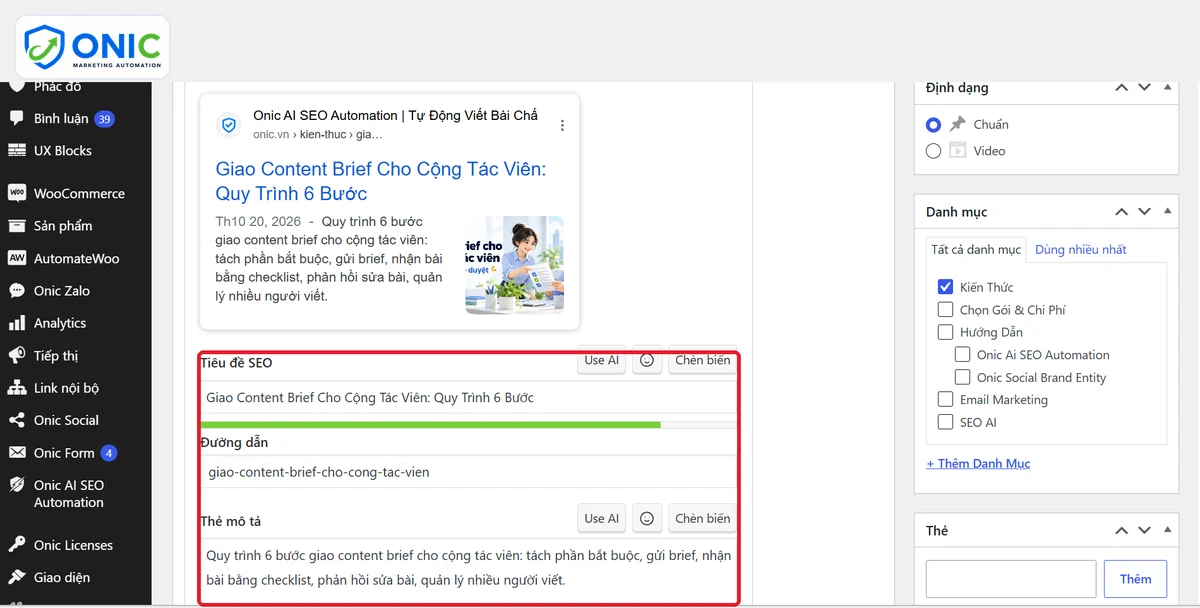Click the Thêm tag button
1200x608 pixels.
point(1135,579)
